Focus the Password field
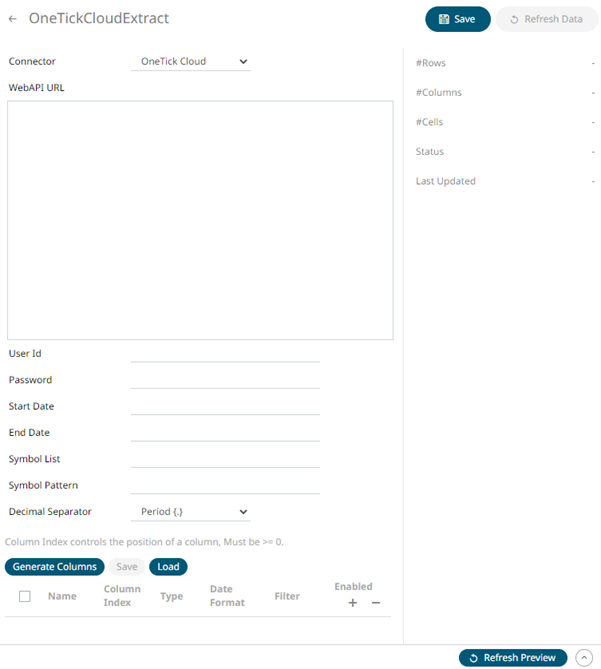 (x=225, y=380)
